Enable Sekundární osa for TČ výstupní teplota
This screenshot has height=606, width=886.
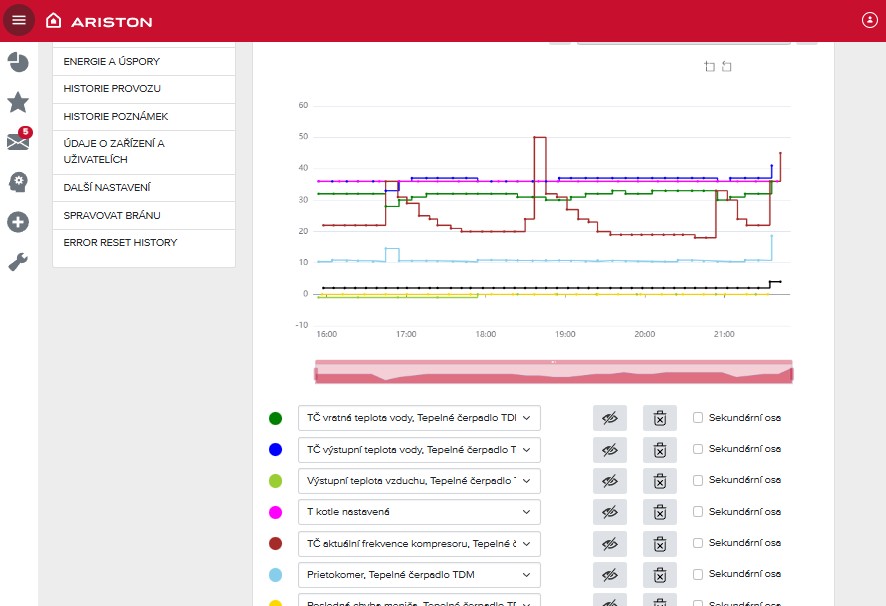698,450
